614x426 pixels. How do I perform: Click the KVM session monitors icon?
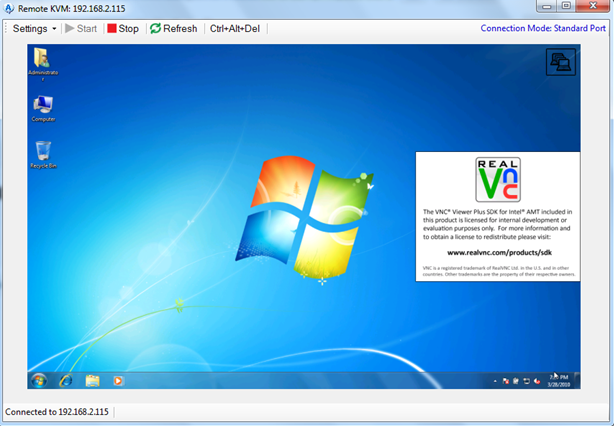coord(561,62)
